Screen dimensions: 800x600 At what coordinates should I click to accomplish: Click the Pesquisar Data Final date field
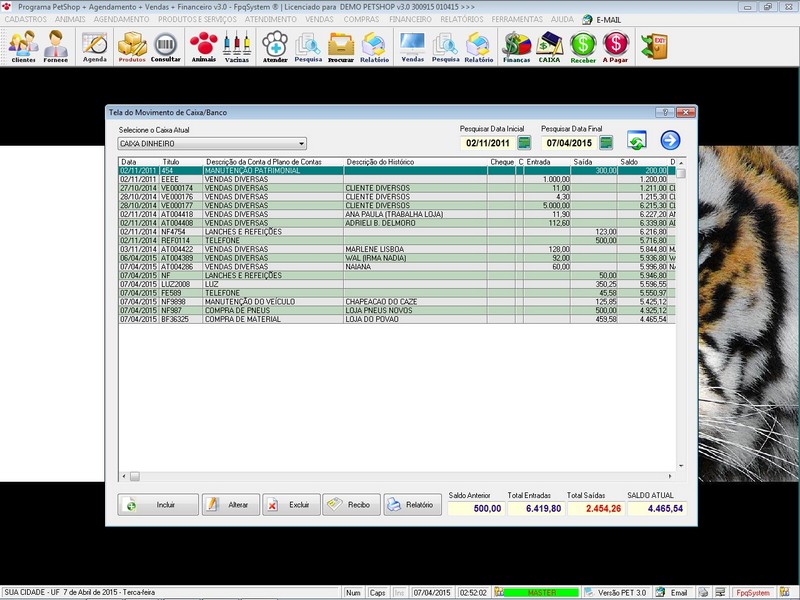(x=569, y=143)
